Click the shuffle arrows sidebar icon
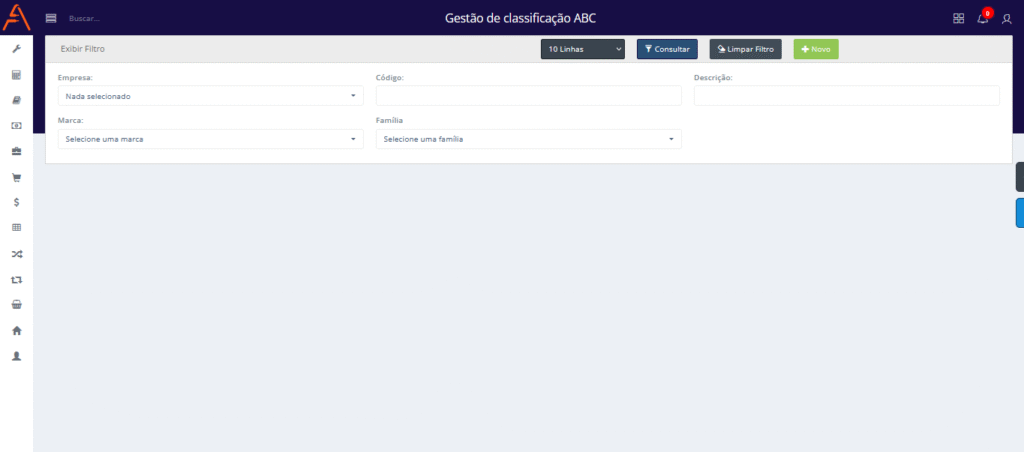1024x452 pixels. [16, 254]
